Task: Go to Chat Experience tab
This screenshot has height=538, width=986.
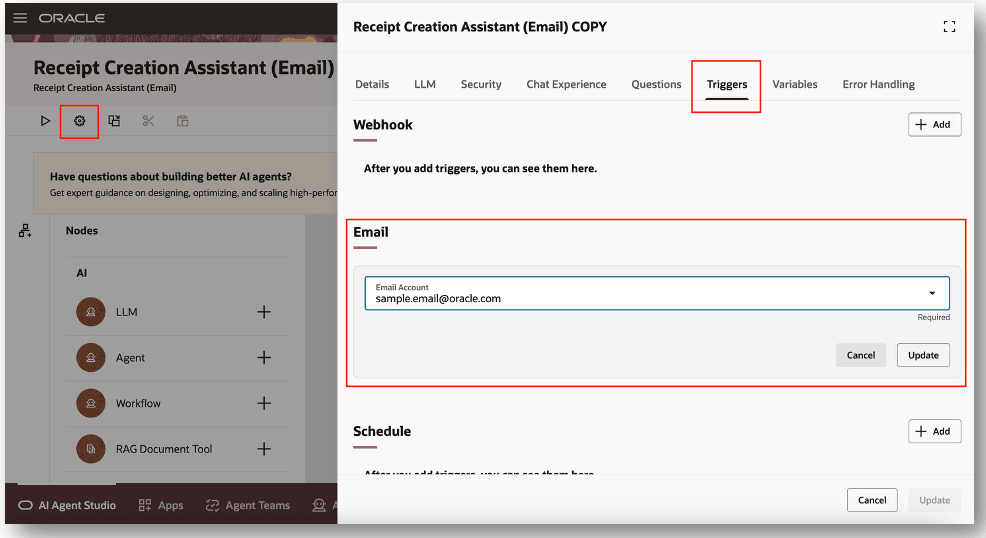Action: click(x=567, y=84)
